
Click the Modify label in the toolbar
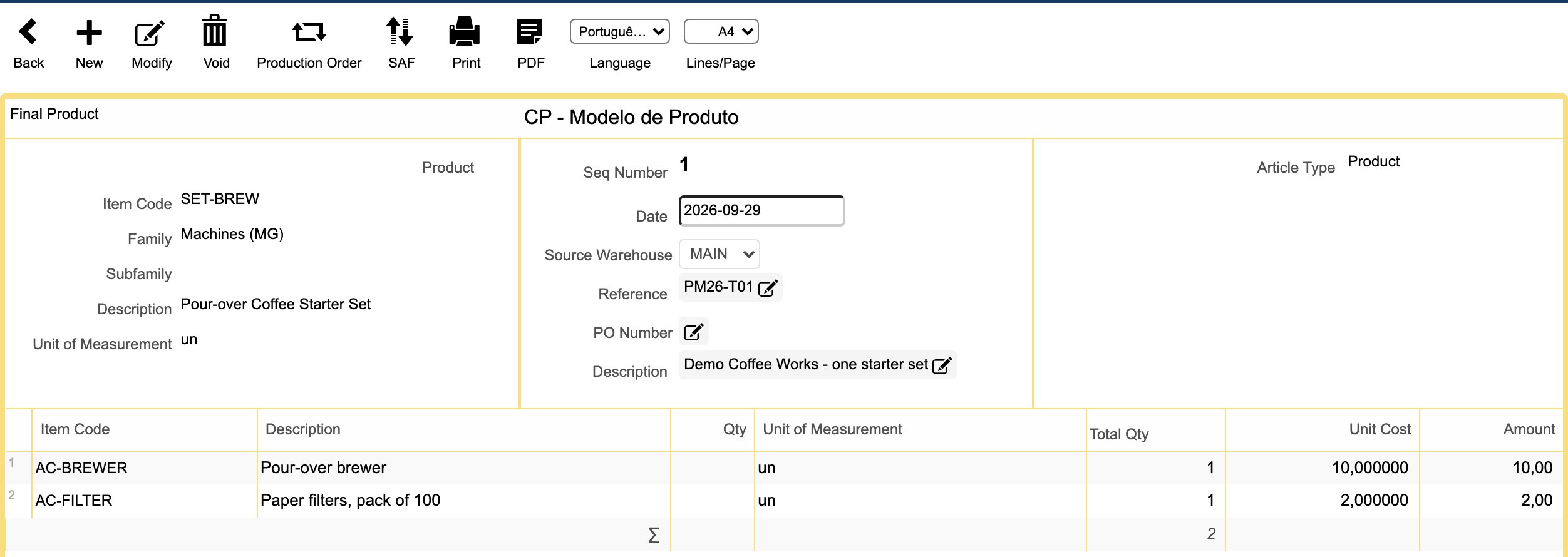pos(152,63)
